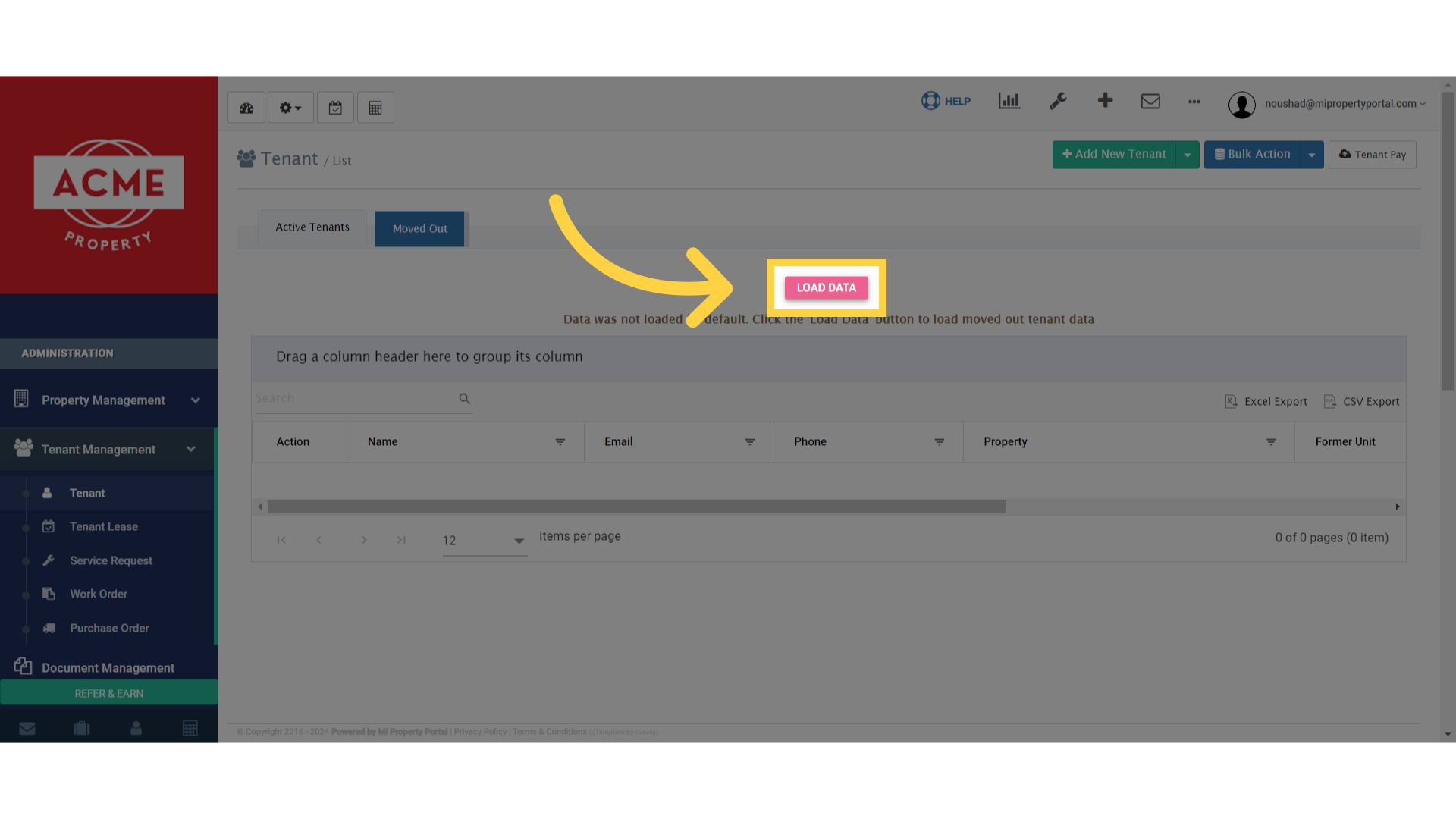1456x819 pixels.
Task: Click the sidebar bottom briefcase icon
Action: [82, 728]
